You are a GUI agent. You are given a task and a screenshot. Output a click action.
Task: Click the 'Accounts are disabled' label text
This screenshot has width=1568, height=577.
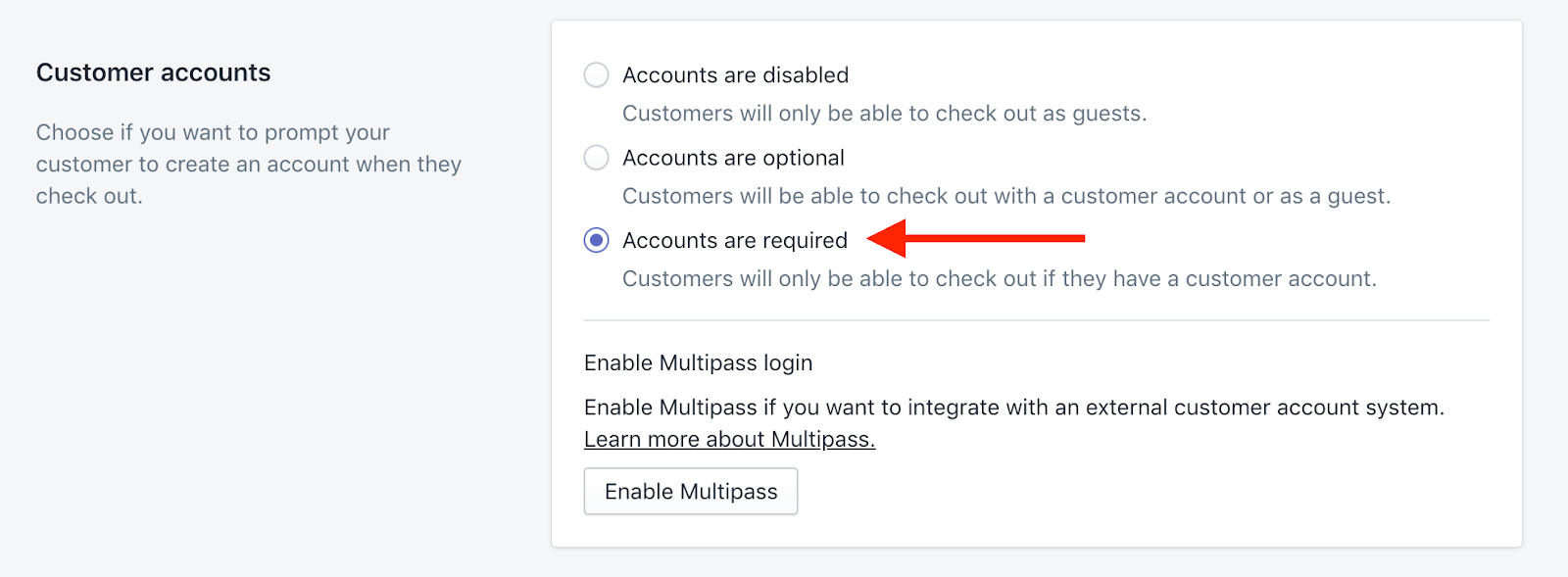[735, 75]
